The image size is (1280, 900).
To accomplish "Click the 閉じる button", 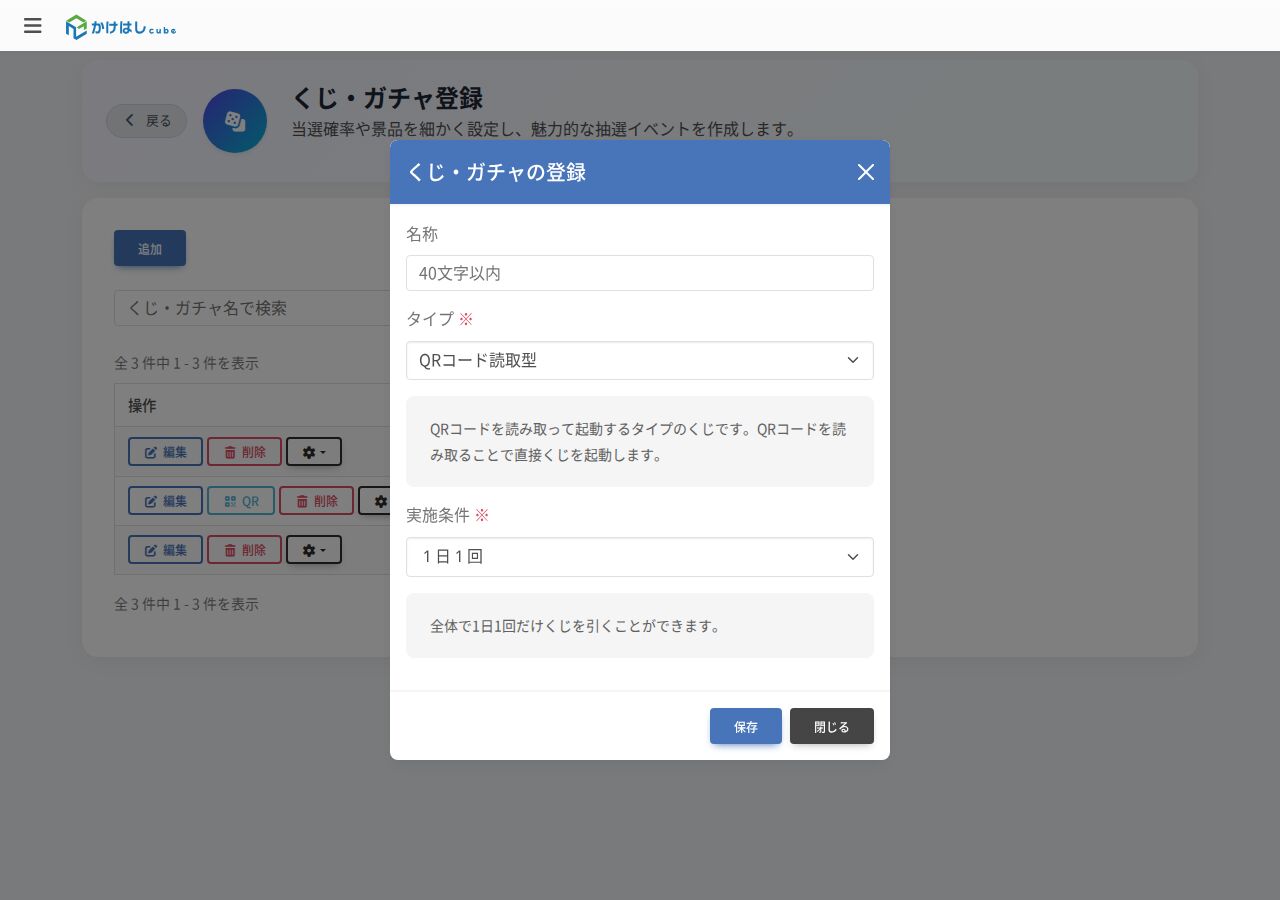I will pyautogui.click(x=832, y=726).
